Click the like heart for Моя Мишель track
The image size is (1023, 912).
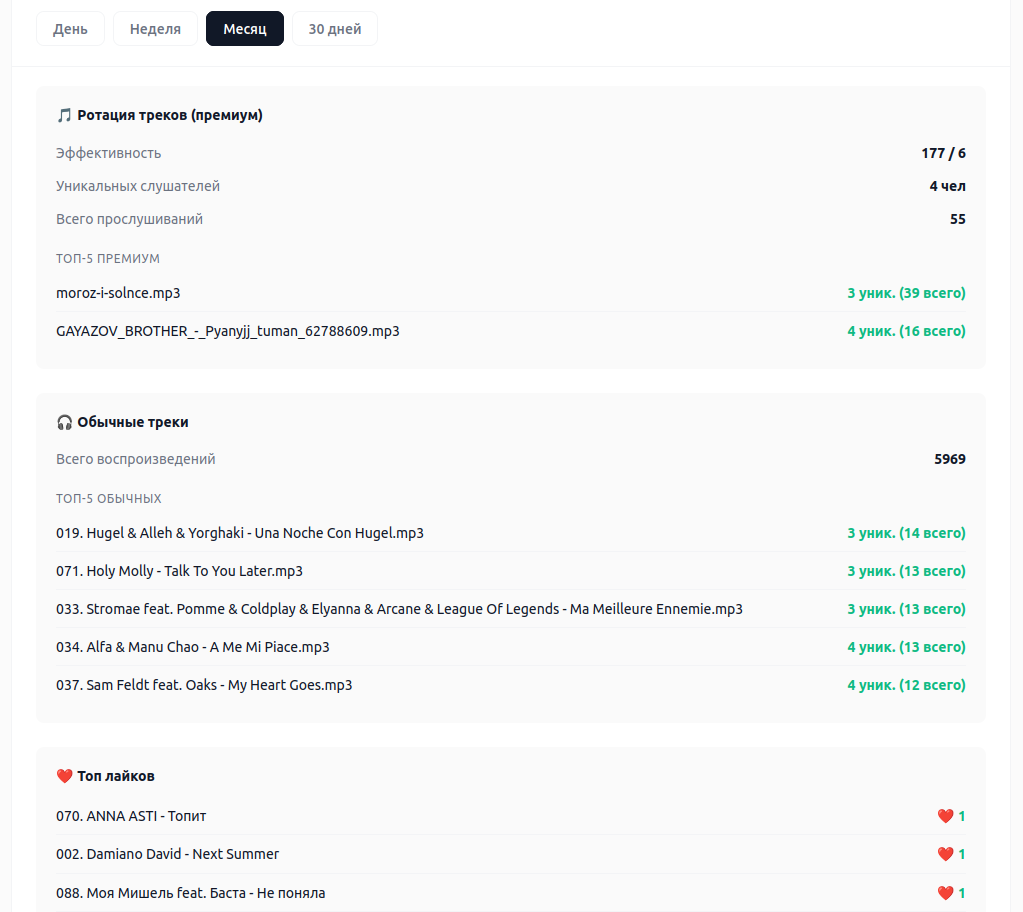pyautogui.click(x=945, y=893)
